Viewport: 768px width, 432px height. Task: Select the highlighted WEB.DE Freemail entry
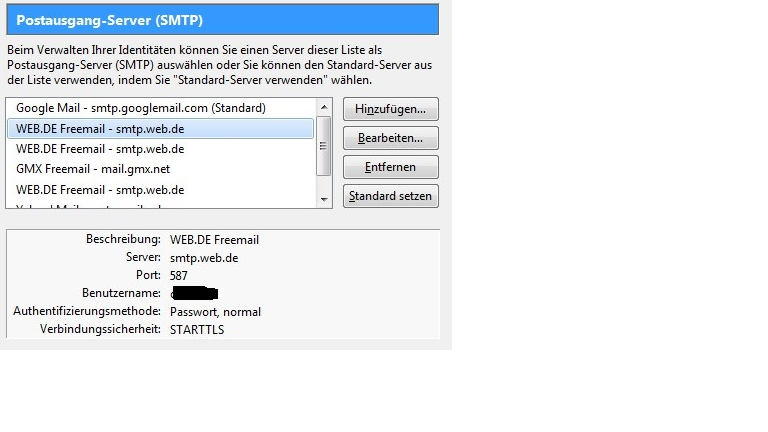point(161,128)
